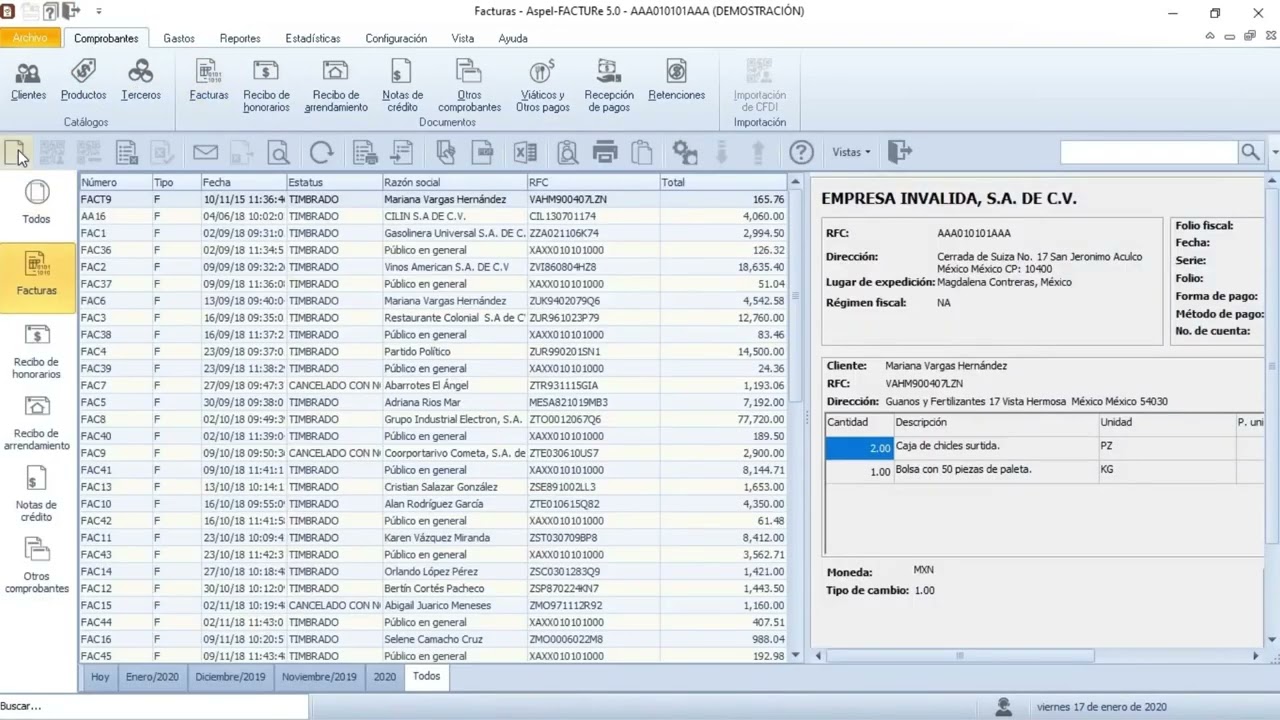This screenshot has height=720, width=1280.
Task: Open the Archivo menu
Action: (x=30, y=38)
